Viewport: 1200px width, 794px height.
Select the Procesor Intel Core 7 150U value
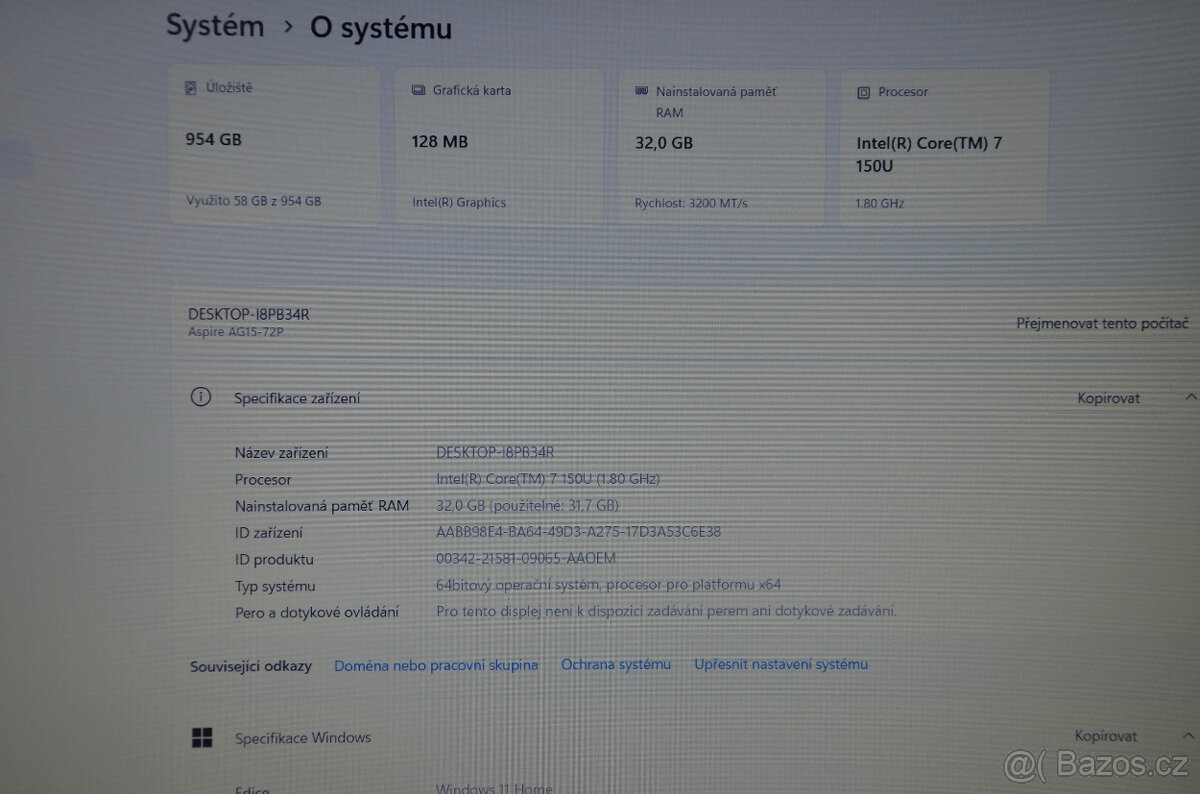point(548,479)
